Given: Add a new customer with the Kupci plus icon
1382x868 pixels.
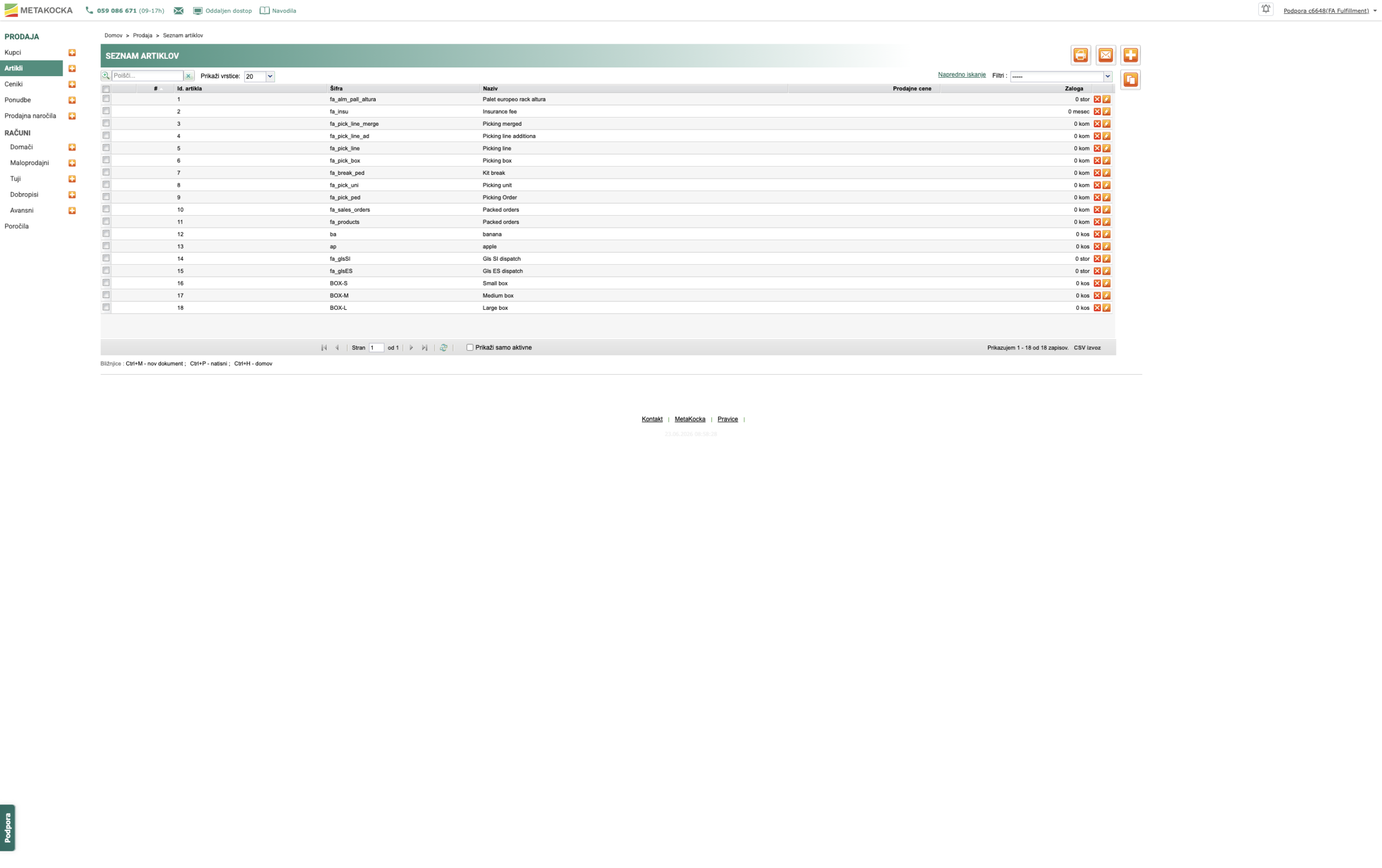Looking at the screenshot, I should [x=72, y=53].
